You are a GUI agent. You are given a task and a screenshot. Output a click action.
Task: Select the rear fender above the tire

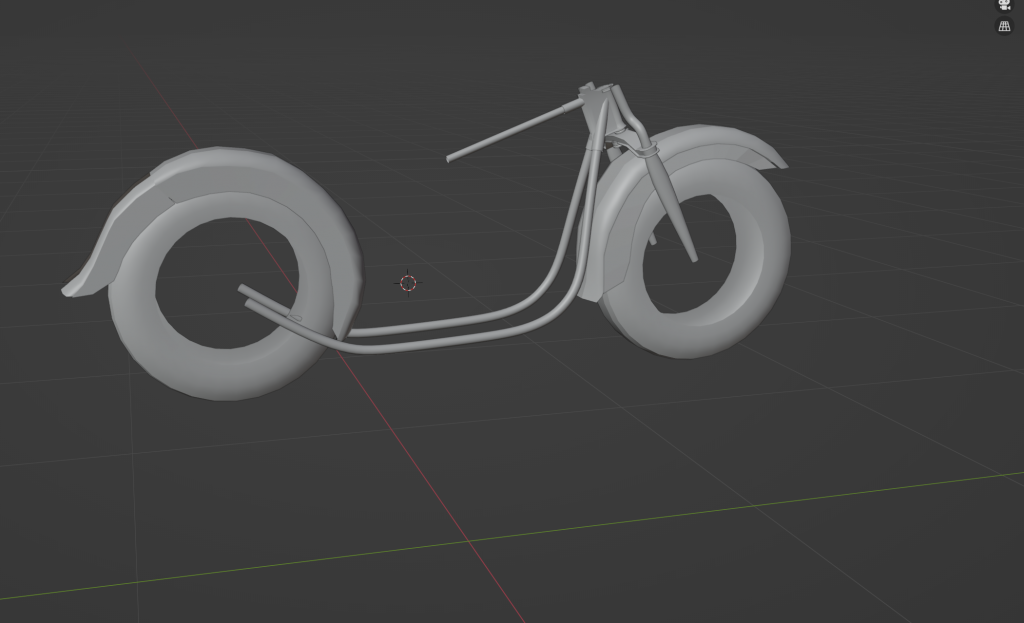(x=200, y=172)
